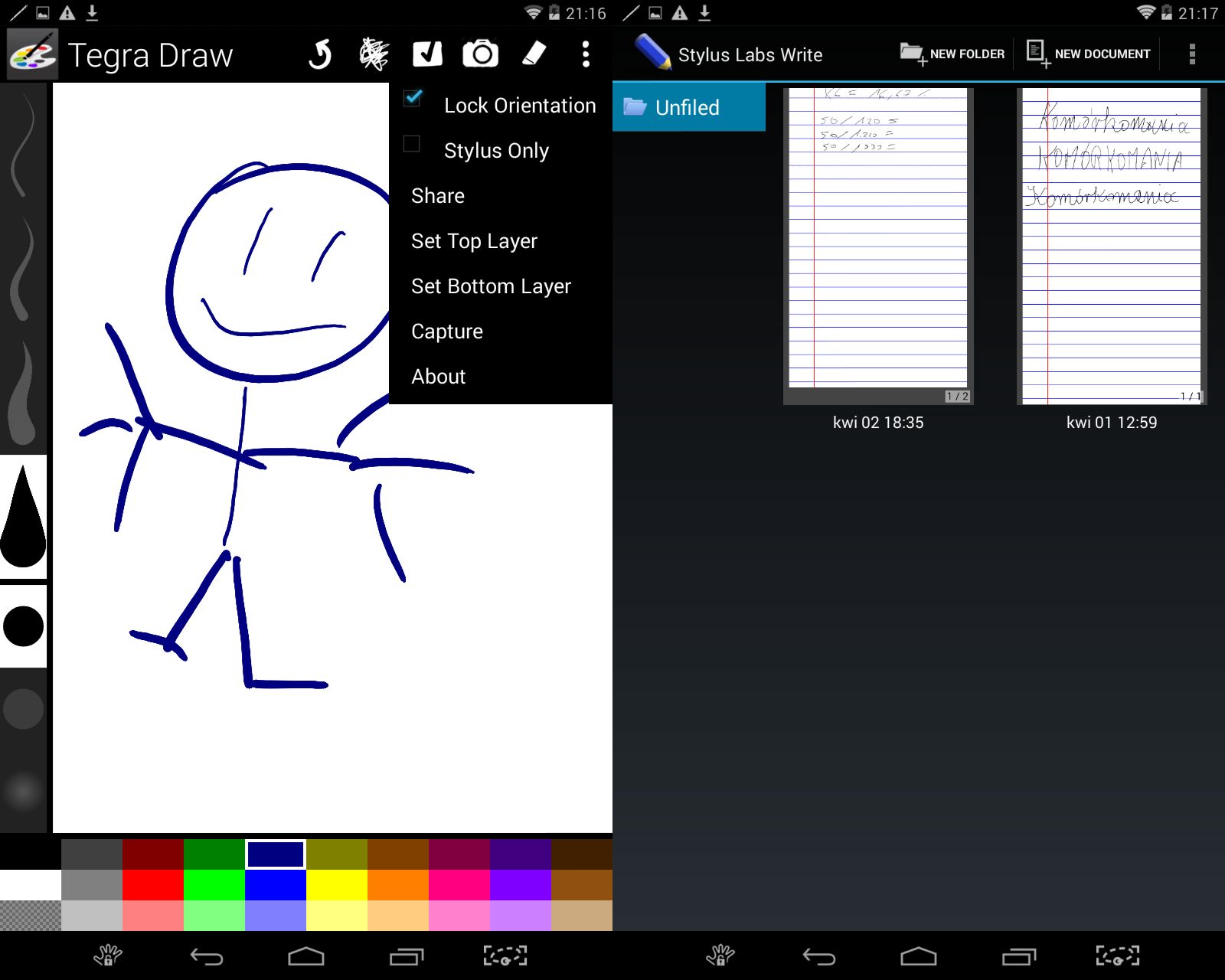1225x980 pixels.
Task: Tap the hand lock icon under Tegra Draw
Action: (x=107, y=955)
